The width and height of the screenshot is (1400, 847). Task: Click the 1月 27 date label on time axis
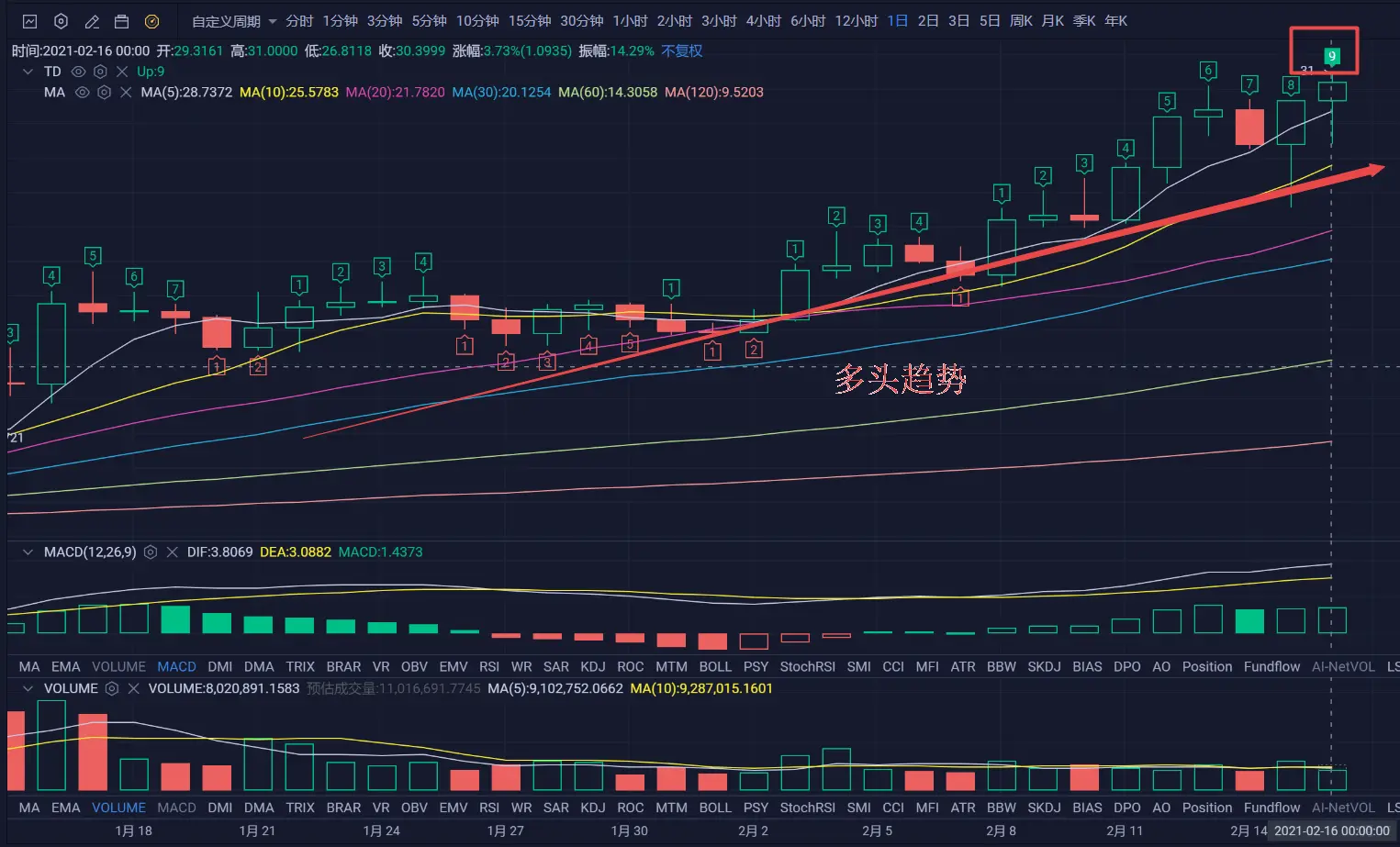tap(505, 831)
